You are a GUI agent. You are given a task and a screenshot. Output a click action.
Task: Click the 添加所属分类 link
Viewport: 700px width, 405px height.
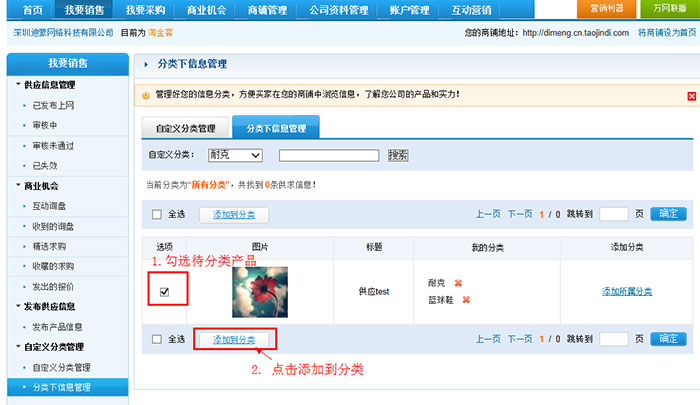[x=627, y=291]
